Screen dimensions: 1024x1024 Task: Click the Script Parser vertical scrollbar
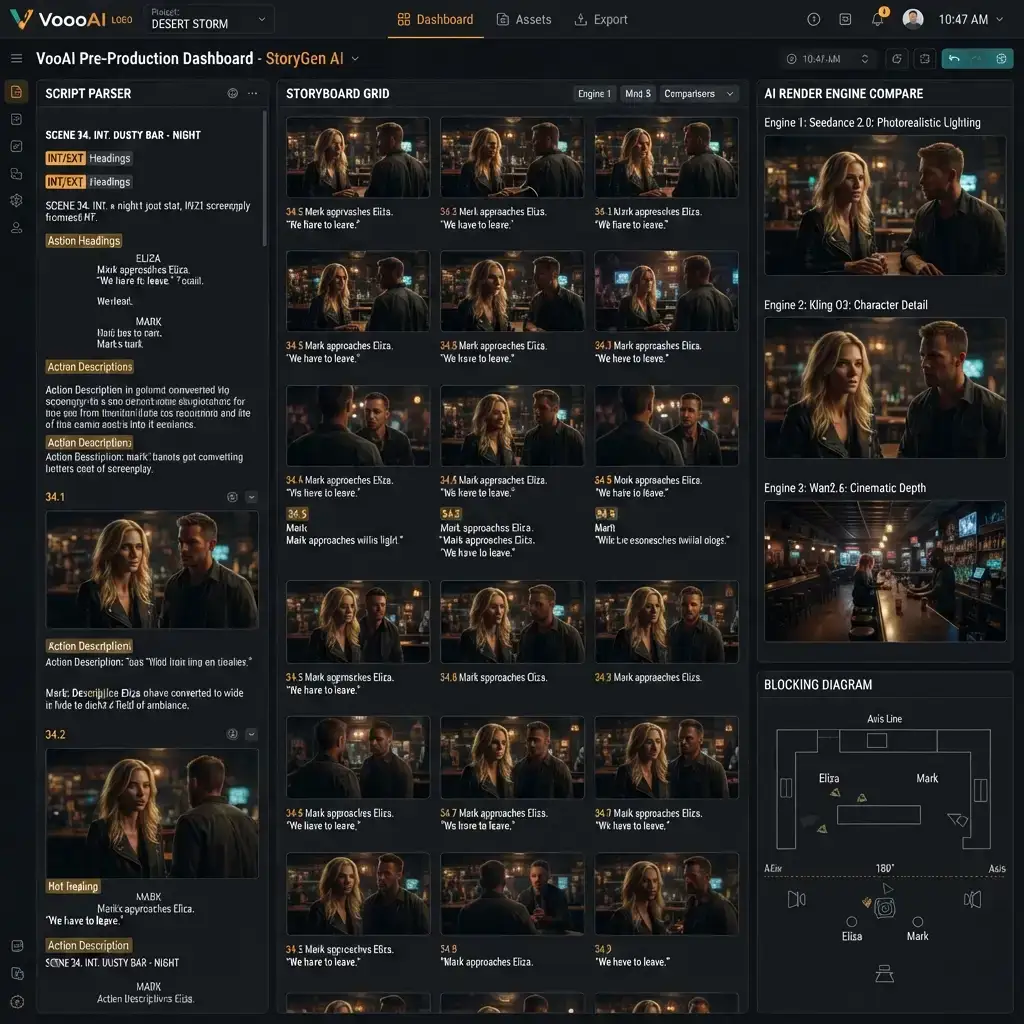(264, 178)
